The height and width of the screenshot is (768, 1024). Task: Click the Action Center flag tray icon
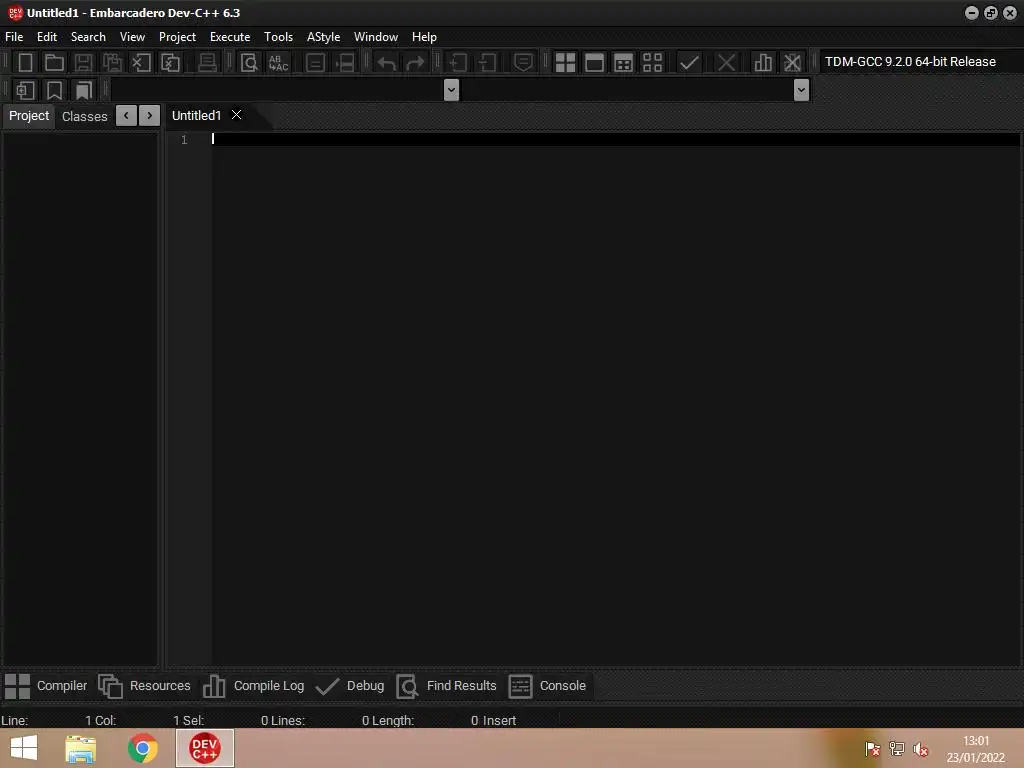tap(872, 749)
